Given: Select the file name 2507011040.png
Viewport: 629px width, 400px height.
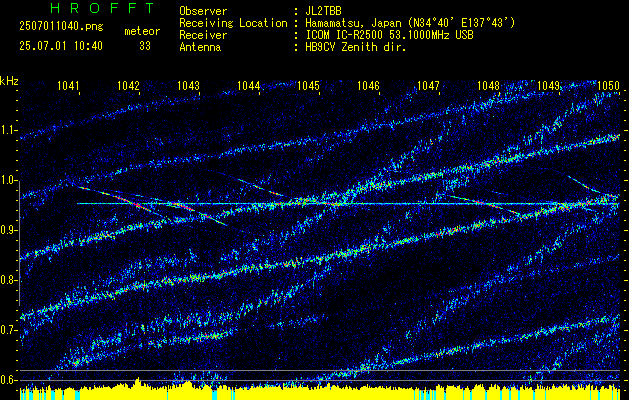Looking at the screenshot, I should click(x=61, y=27).
